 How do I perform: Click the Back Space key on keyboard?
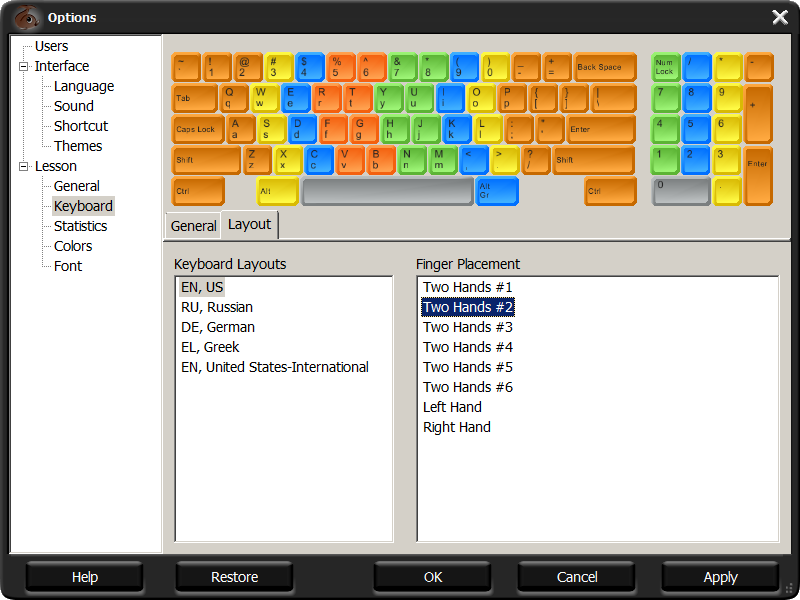click(x=604, y=67)
